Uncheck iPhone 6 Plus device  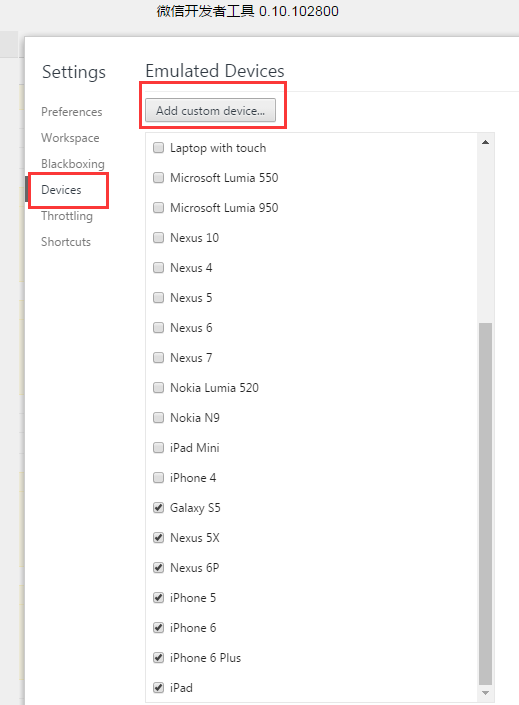[158, 657]
